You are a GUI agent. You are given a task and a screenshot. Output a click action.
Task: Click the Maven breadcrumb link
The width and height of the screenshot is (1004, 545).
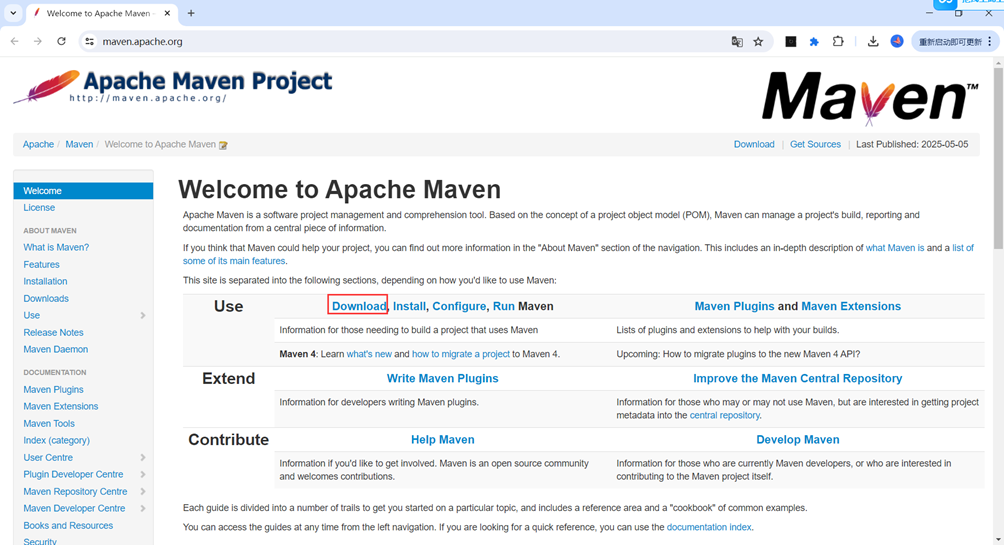[x=79, y=144]
